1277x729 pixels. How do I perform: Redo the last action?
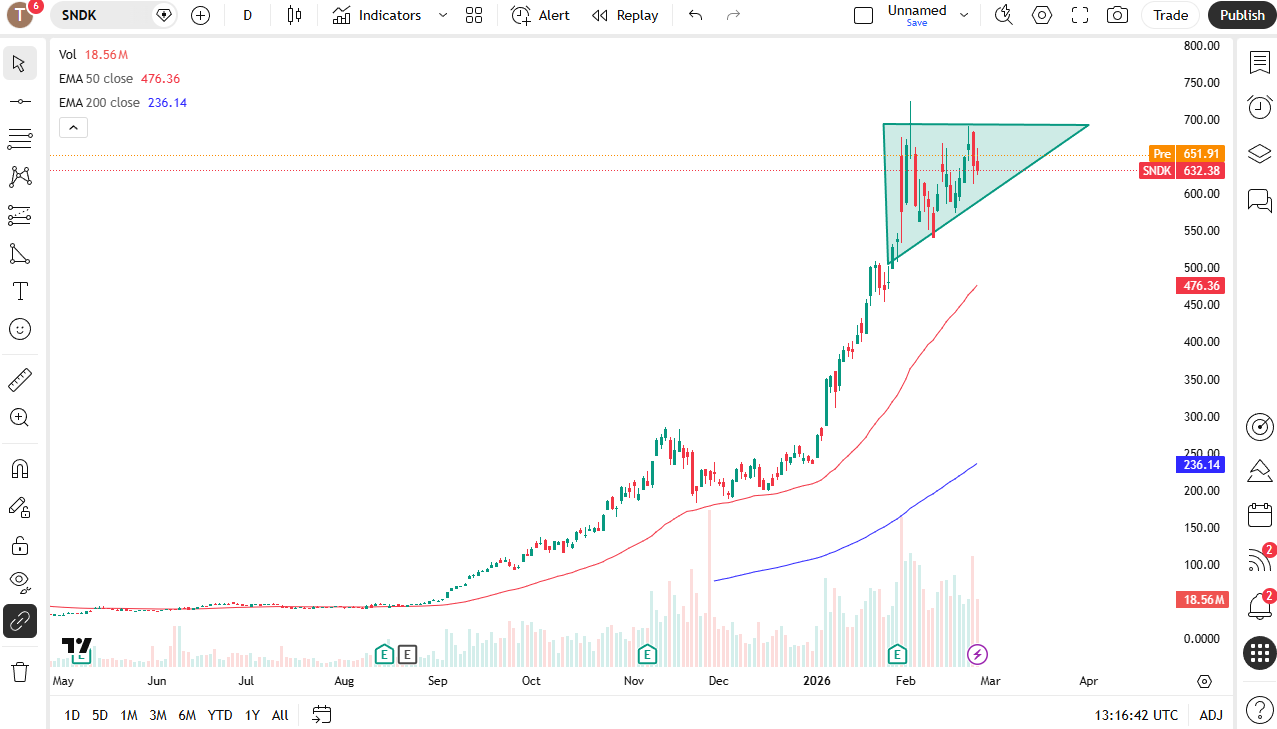pos(733,15)
